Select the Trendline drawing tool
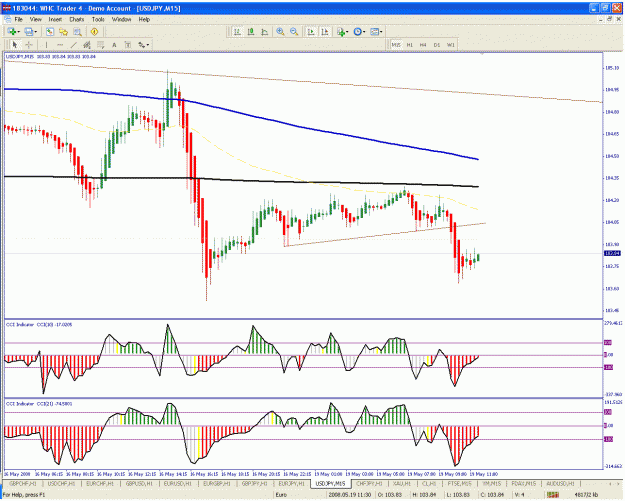Viewport: 625px width, 501px height. tap(73, 45)
